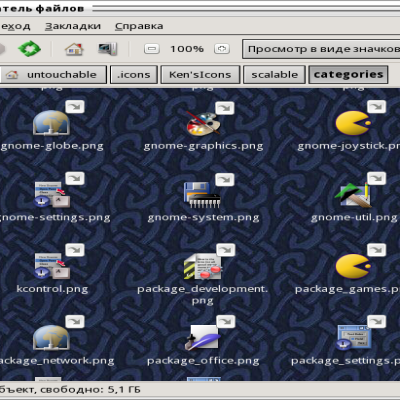Click the gnome-globe.png file name

click(52, 146)
